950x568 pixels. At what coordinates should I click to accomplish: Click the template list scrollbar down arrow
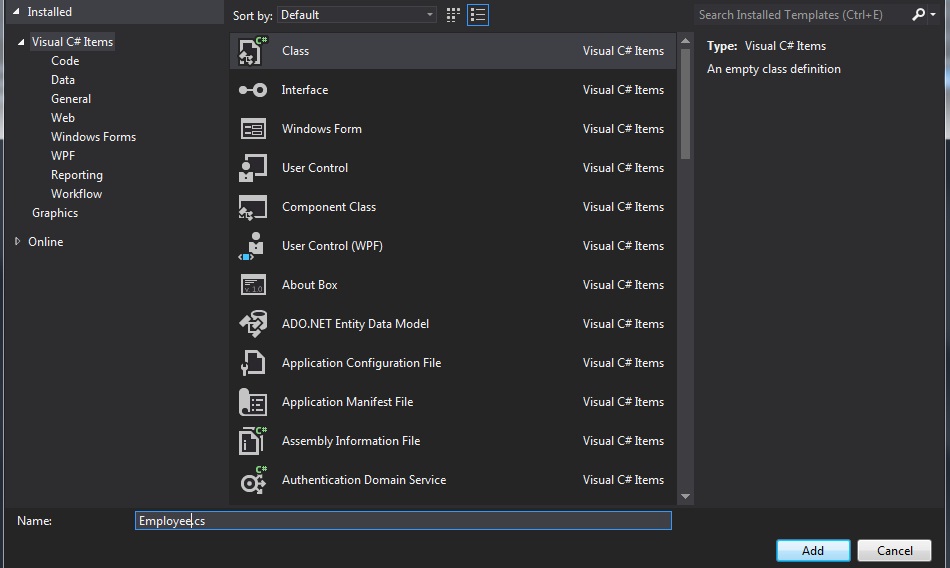coord(686,496)
